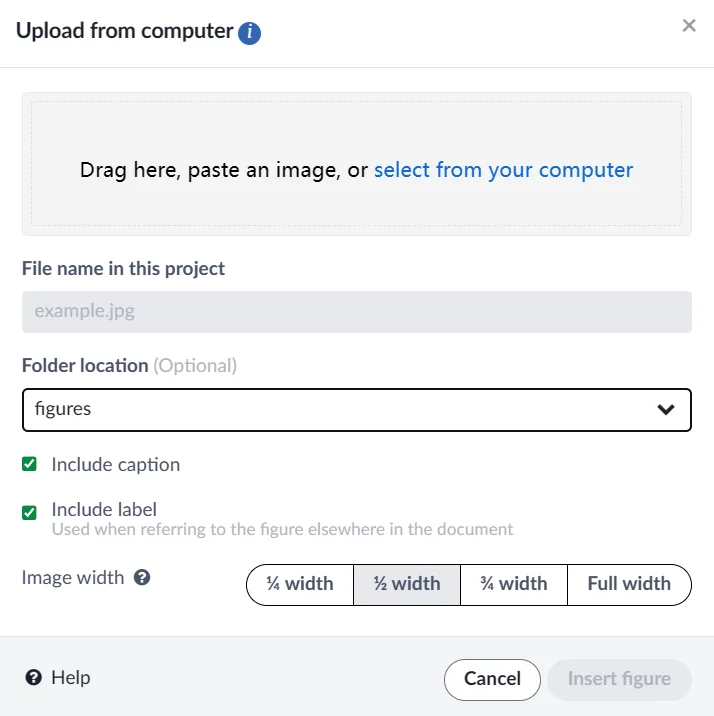Image resolution: width=714 pixels, height=716 pixels.
Task: Click the Help question mark icon
Action: coord(34,678)
